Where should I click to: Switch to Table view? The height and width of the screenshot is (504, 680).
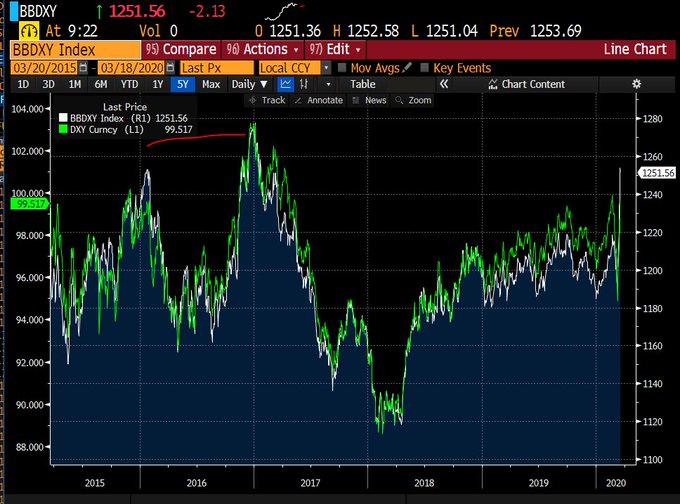pyautogui.click(x=363, y=84)
